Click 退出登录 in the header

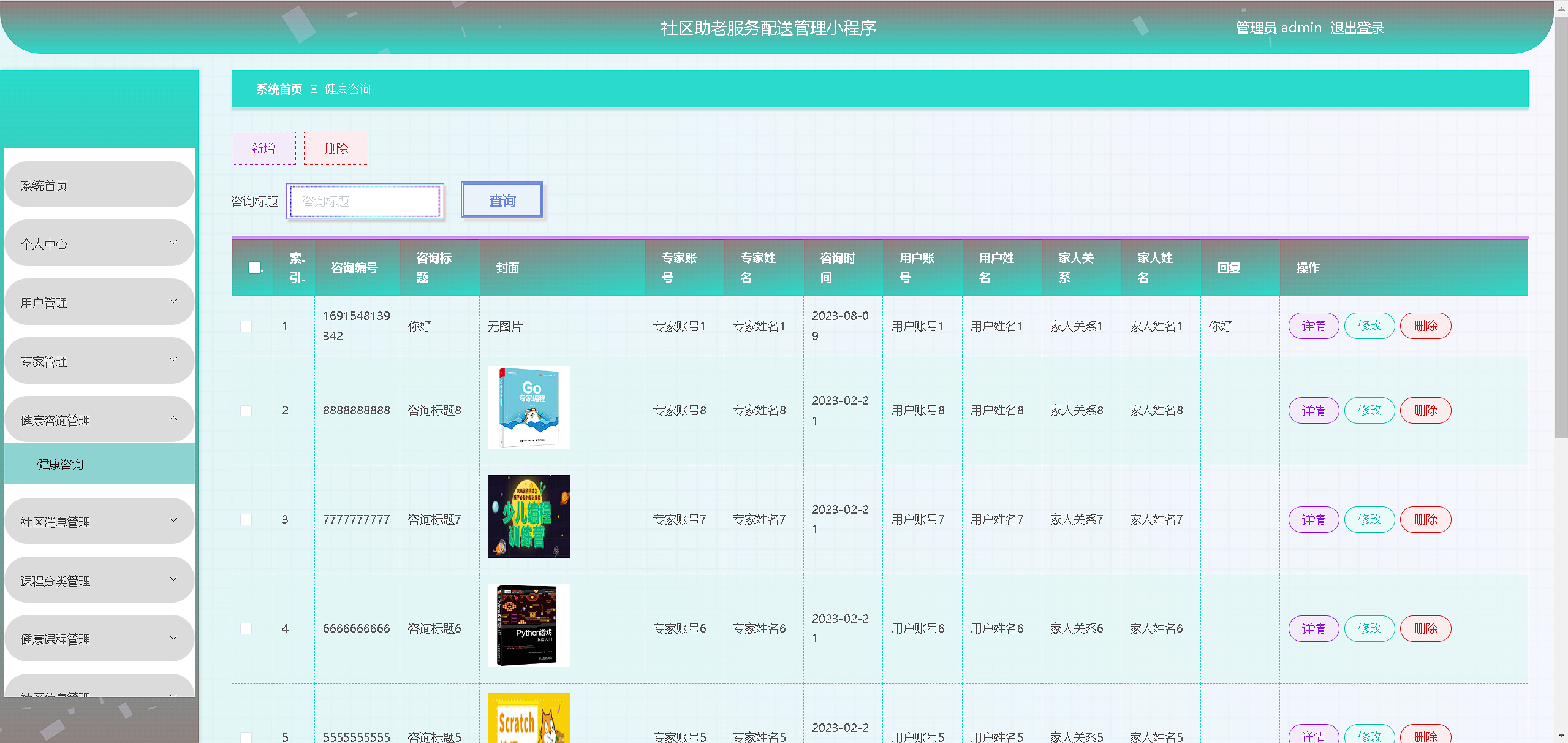coord(1357,28)
